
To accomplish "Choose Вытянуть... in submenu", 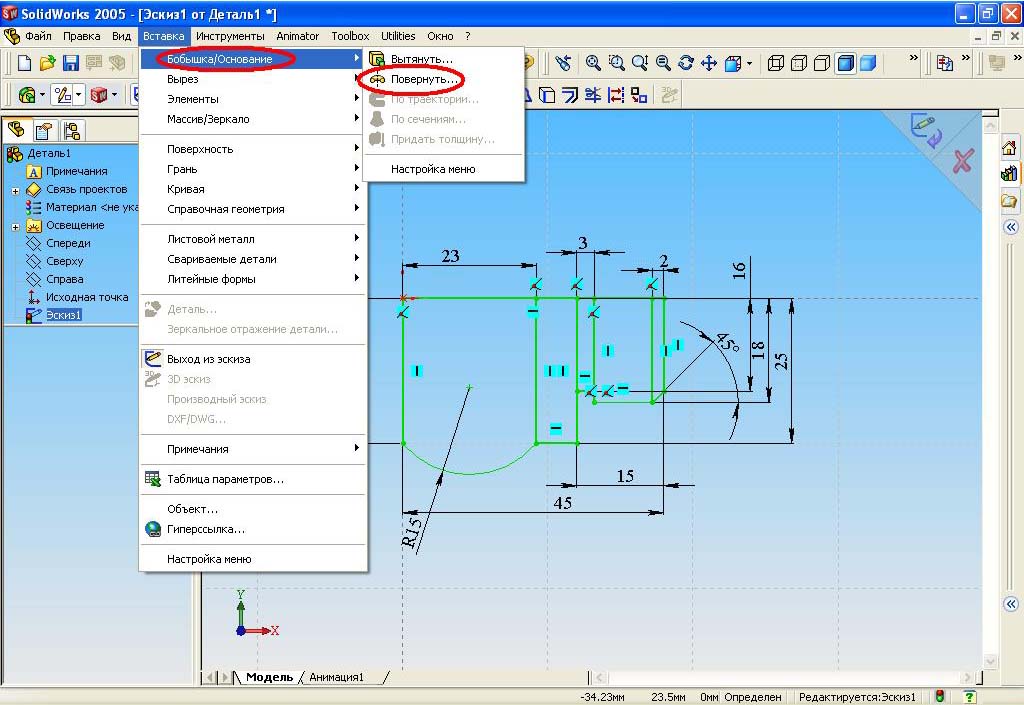I will tap(443, 59).
